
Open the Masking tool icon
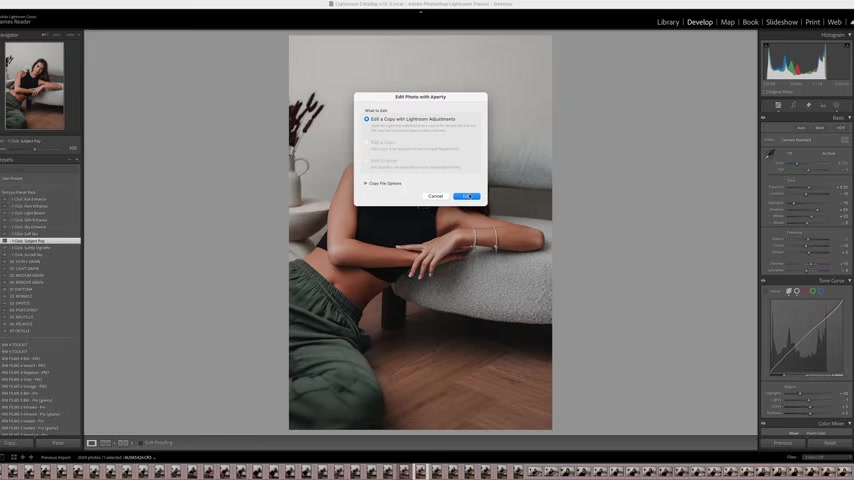tap(838, 105)
